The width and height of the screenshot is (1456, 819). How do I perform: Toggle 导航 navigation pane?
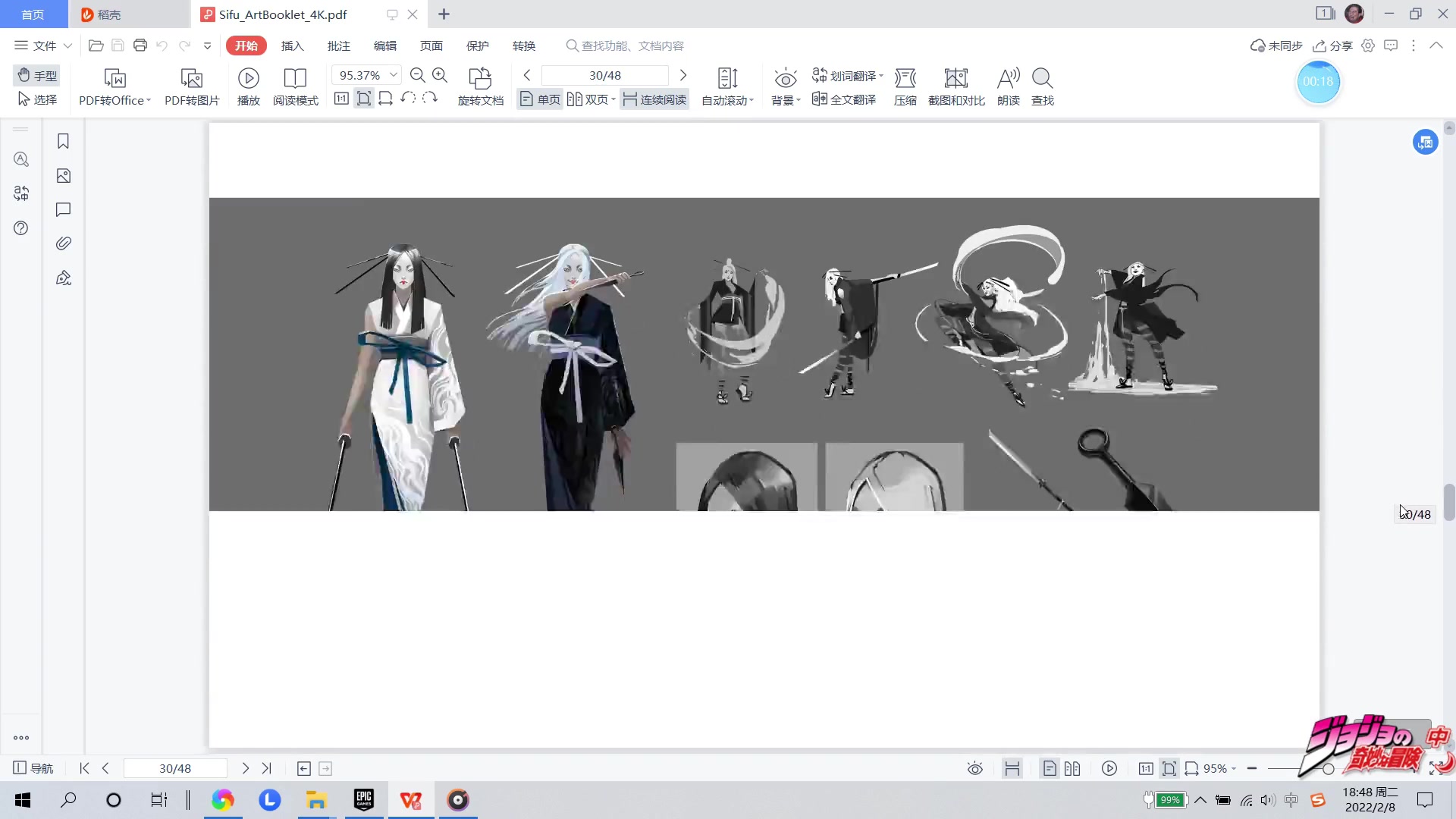(x=33, y=768)
